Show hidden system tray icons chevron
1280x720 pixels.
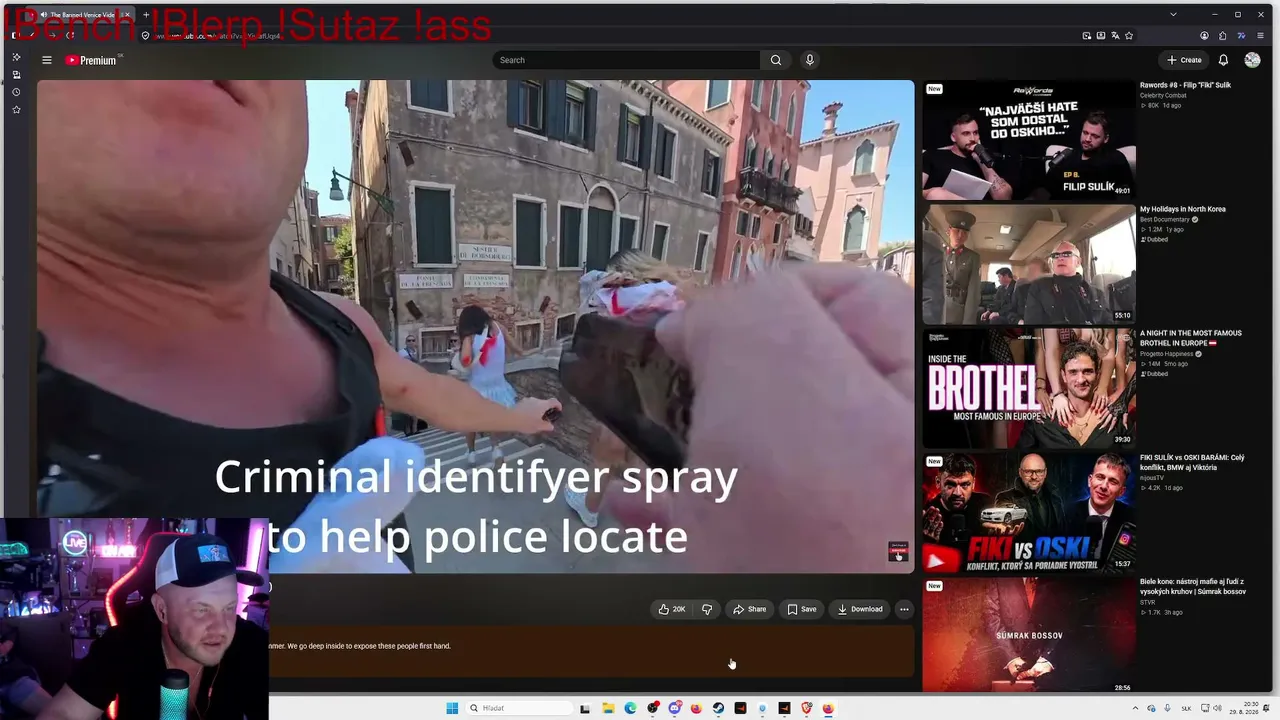click(1135, 708)
